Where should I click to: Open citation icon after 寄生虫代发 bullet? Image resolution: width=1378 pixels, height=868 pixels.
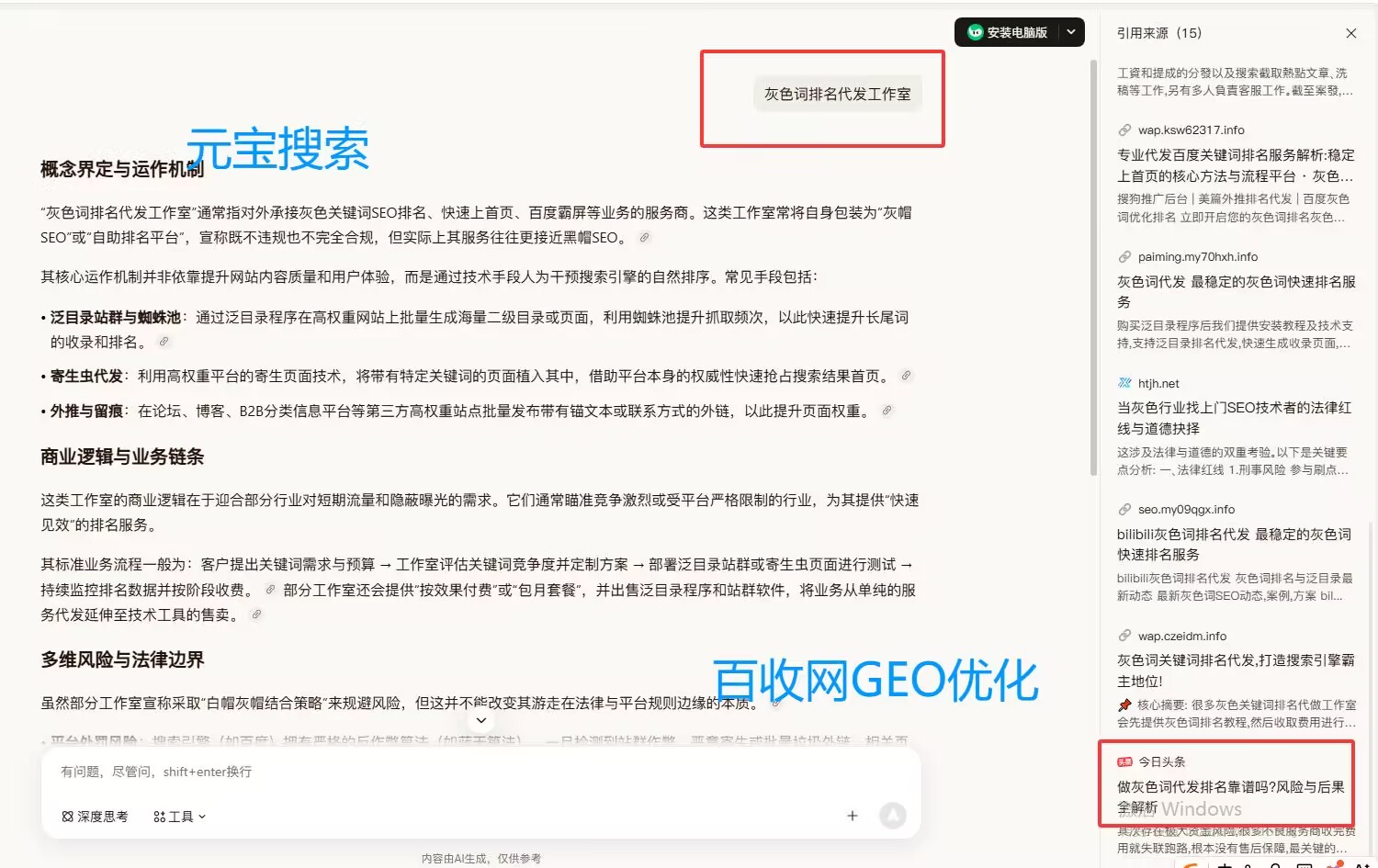pyautogui.click(x=906, y=376)
